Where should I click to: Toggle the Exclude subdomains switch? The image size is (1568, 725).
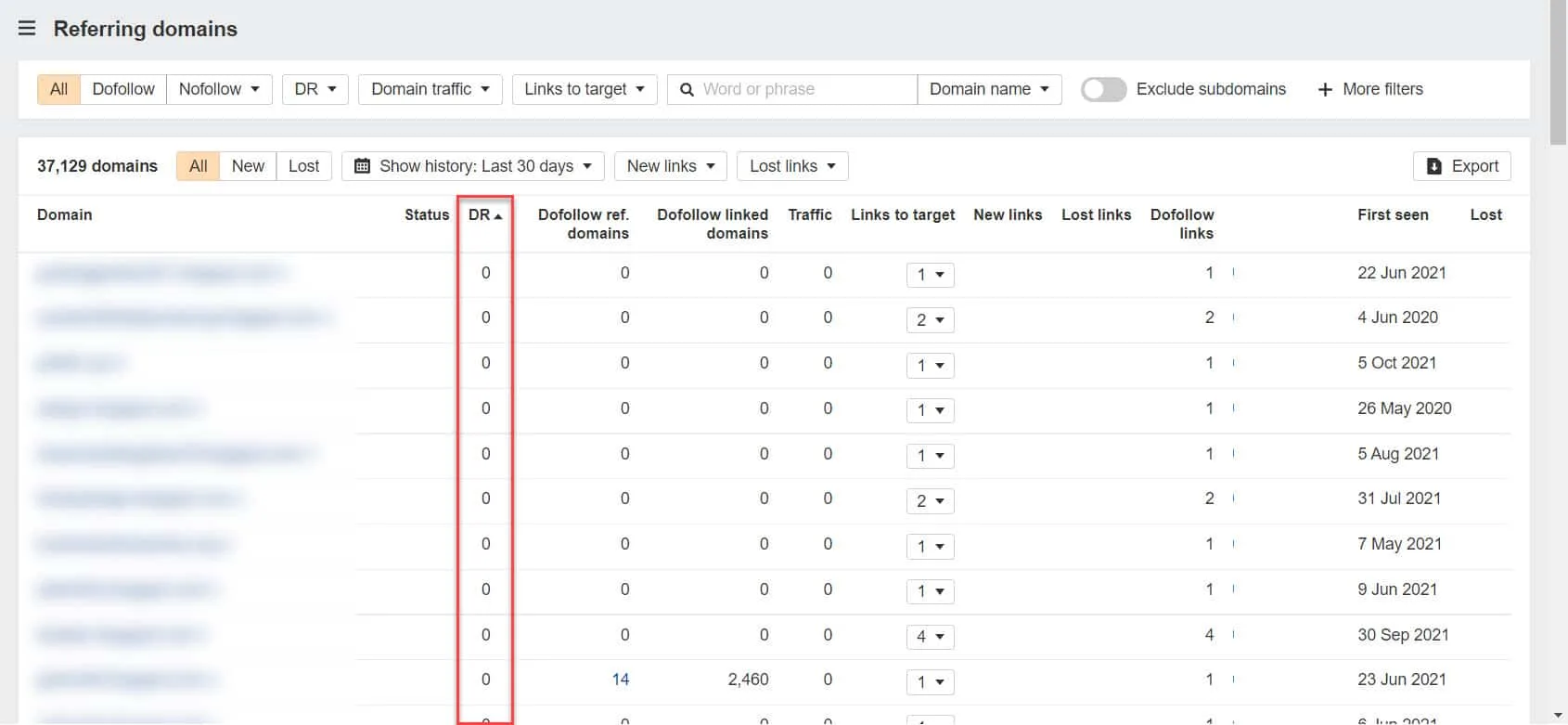[1103, 89]
